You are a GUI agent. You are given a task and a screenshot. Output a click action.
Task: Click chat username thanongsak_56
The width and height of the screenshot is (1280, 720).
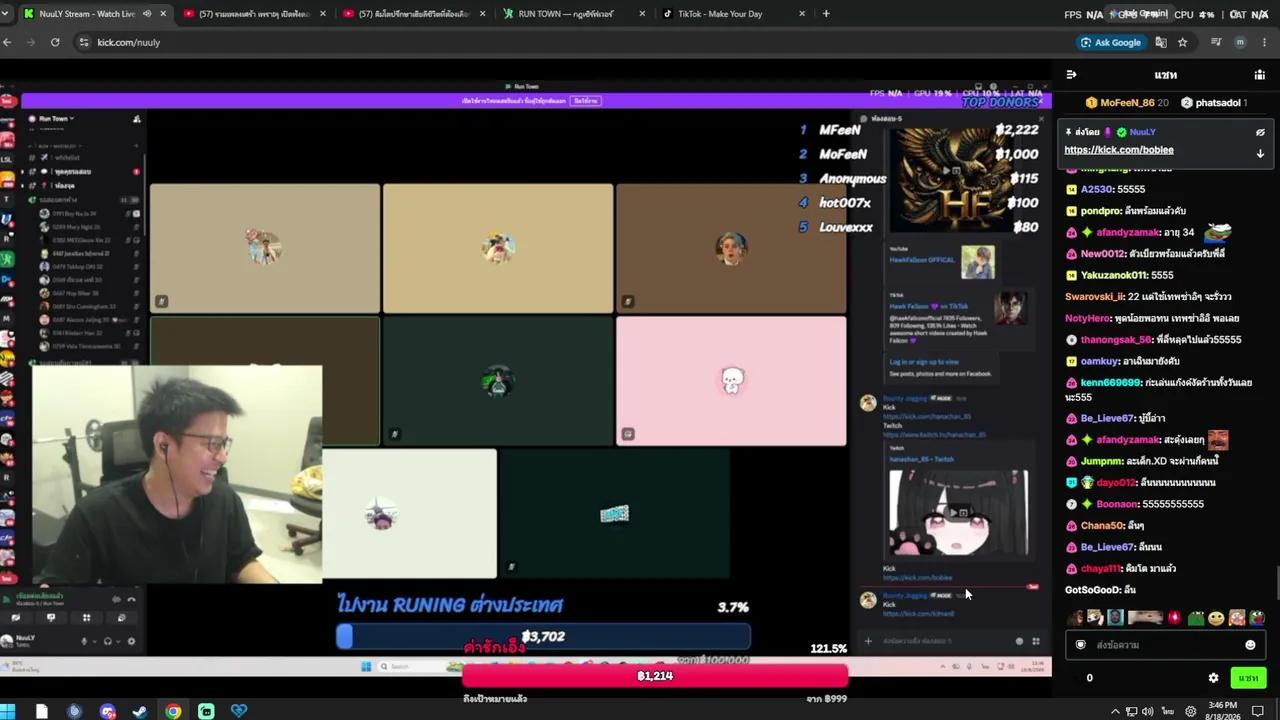1117,340
